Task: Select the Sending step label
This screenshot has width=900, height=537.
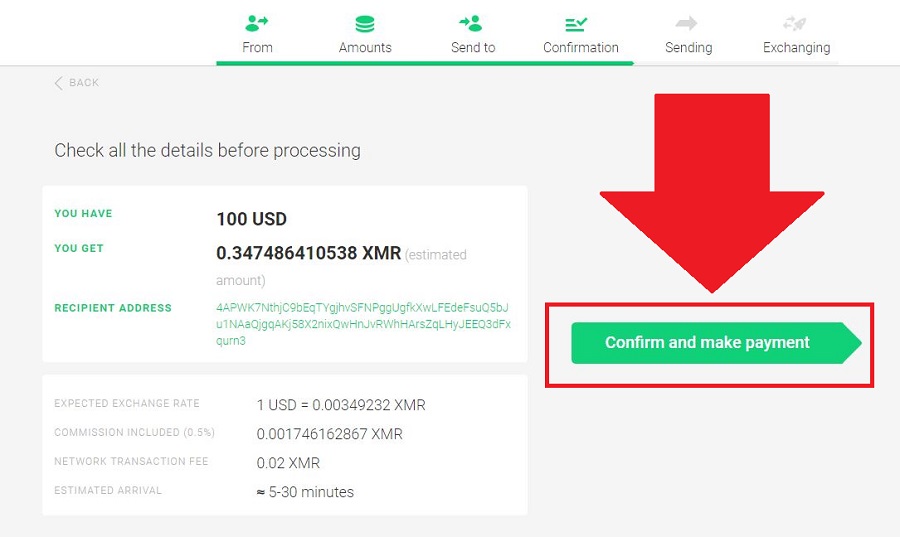Action: click(689, 48)
